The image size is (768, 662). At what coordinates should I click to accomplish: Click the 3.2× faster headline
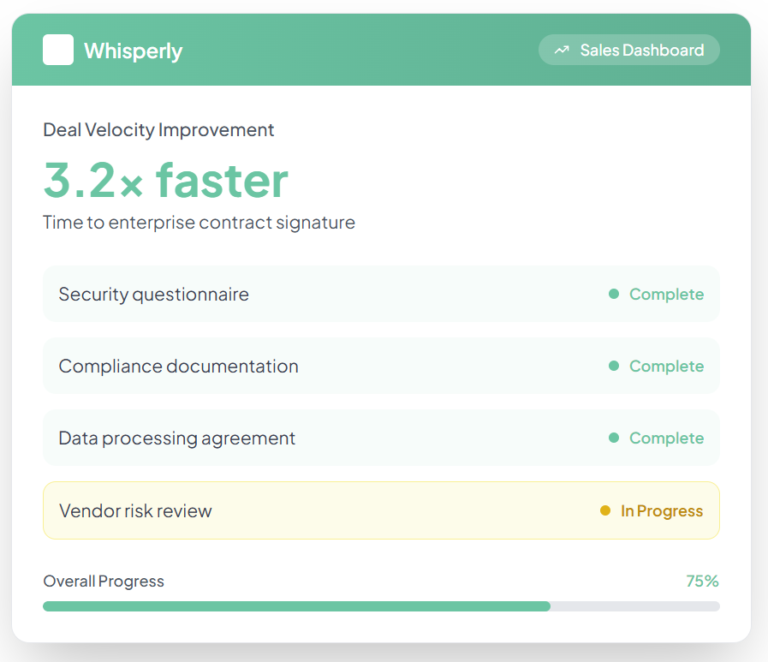tap(166, 181)
